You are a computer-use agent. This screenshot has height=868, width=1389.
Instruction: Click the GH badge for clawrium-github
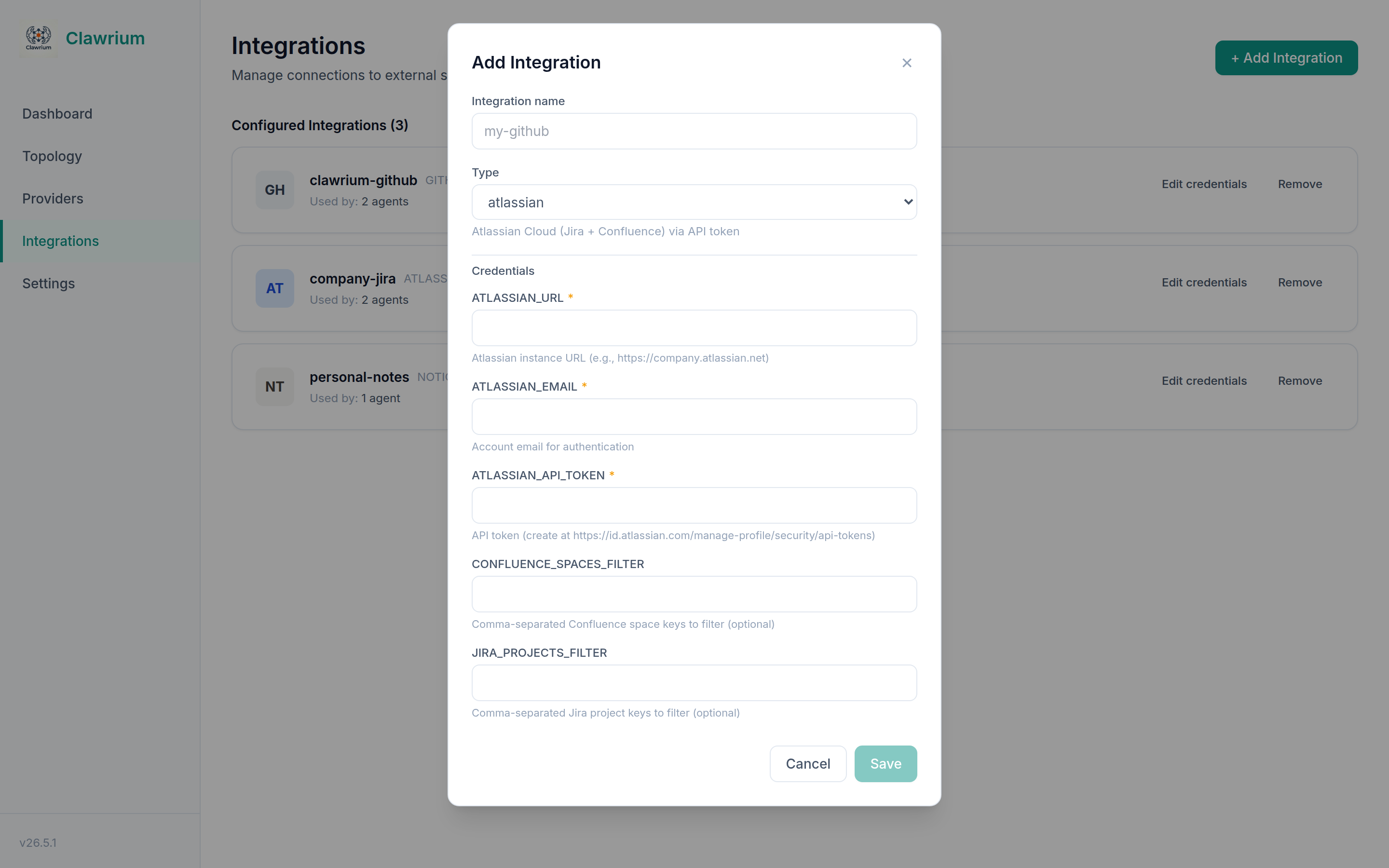pyautogui.click(x=274, y=190)
